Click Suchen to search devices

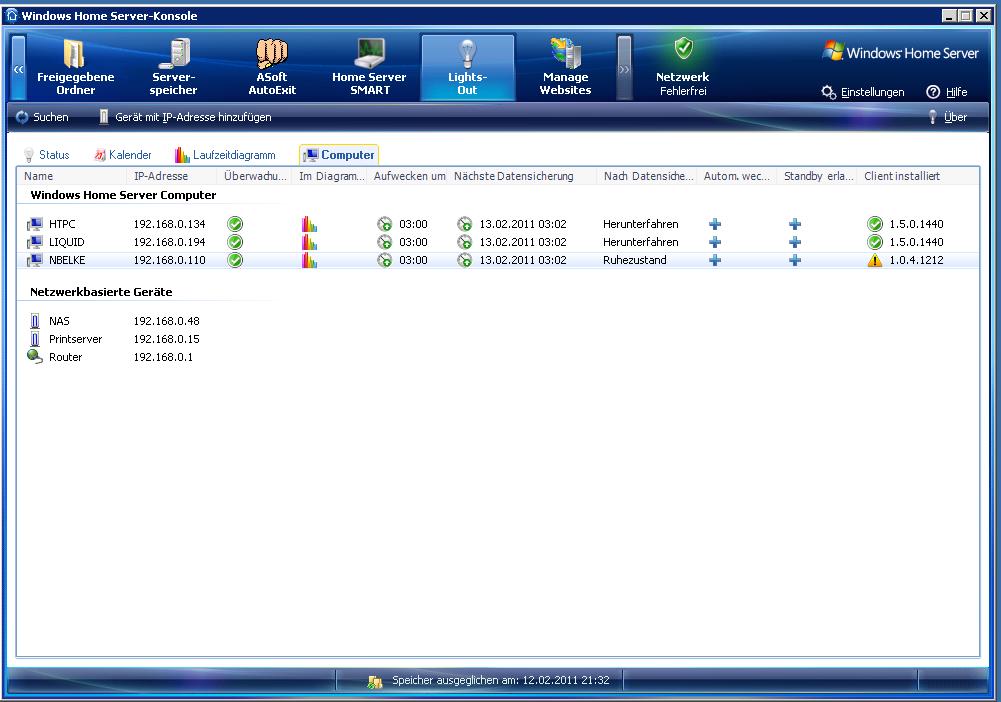(42, 117)
